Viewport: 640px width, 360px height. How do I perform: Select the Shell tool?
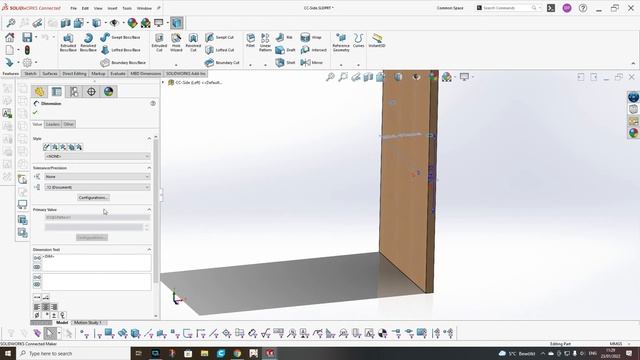(x=285, y=62)
